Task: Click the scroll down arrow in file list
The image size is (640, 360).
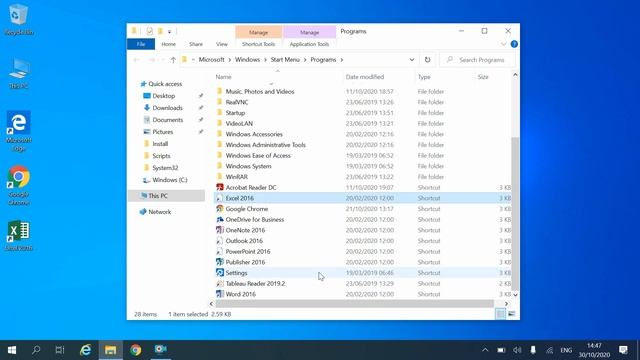Action: [515, 294]
